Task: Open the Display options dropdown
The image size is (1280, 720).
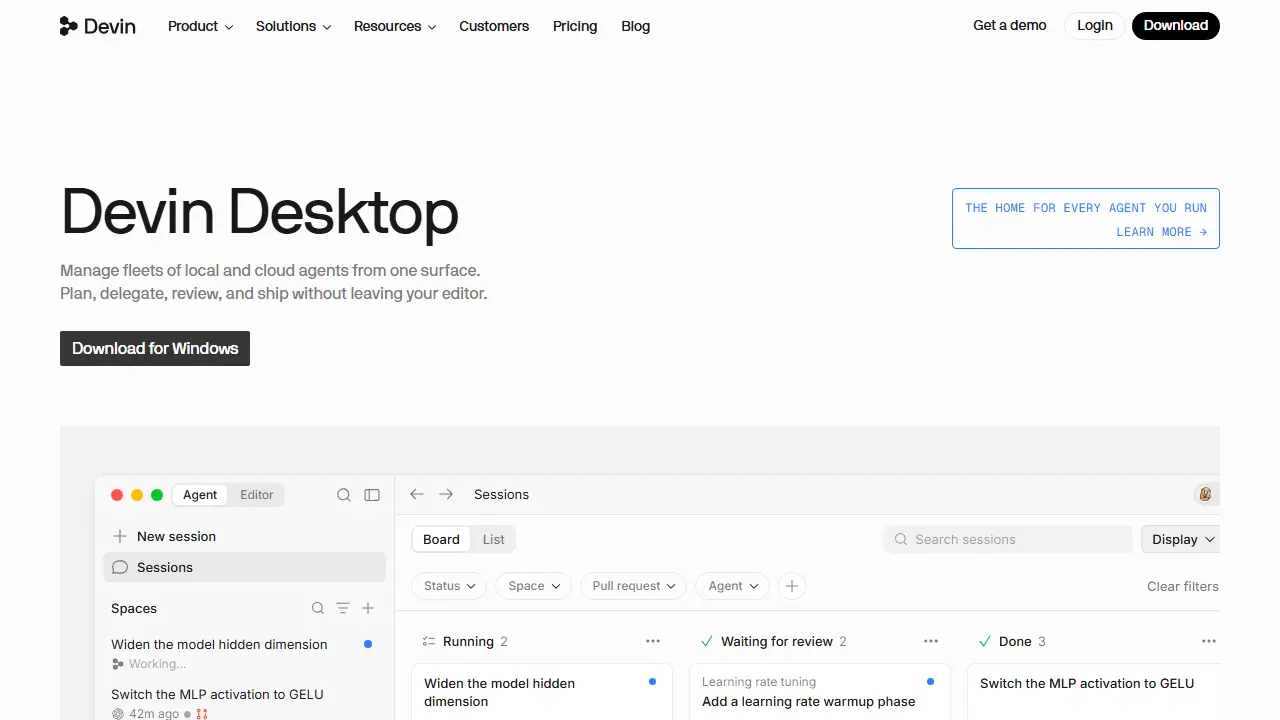Action: [x=1181, y=539]
